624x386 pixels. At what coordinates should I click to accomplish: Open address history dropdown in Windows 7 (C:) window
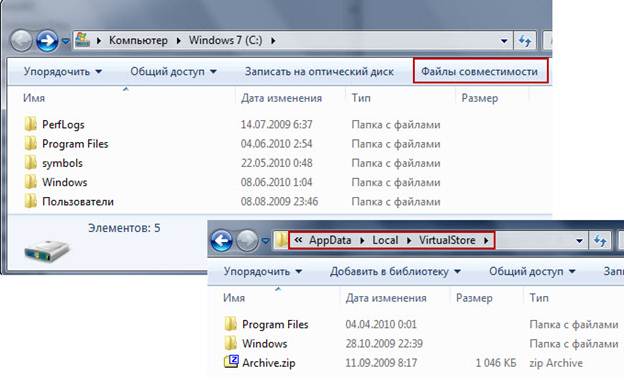pyautogui.click(x=504, y=41)
